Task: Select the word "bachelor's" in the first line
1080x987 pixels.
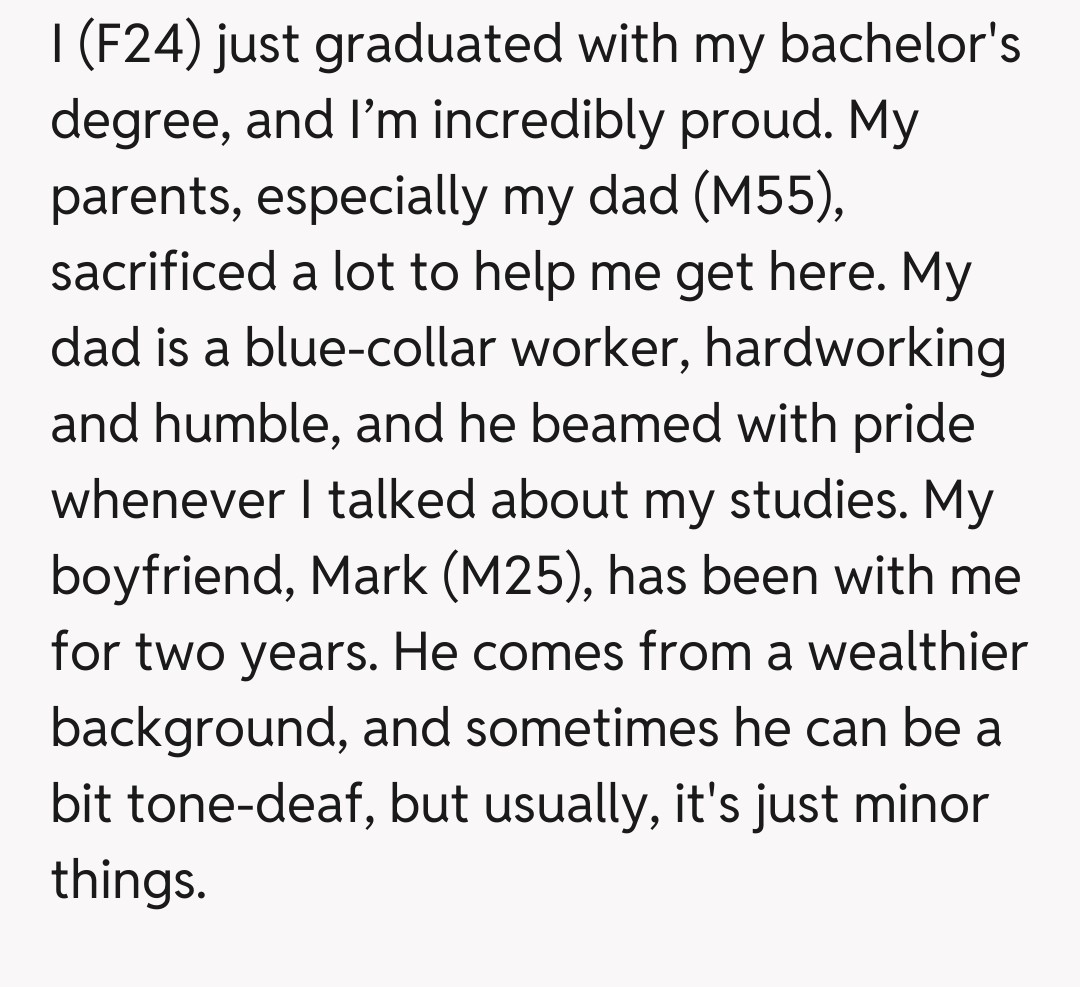Action: pyautogui.click(x=900, y=48)
